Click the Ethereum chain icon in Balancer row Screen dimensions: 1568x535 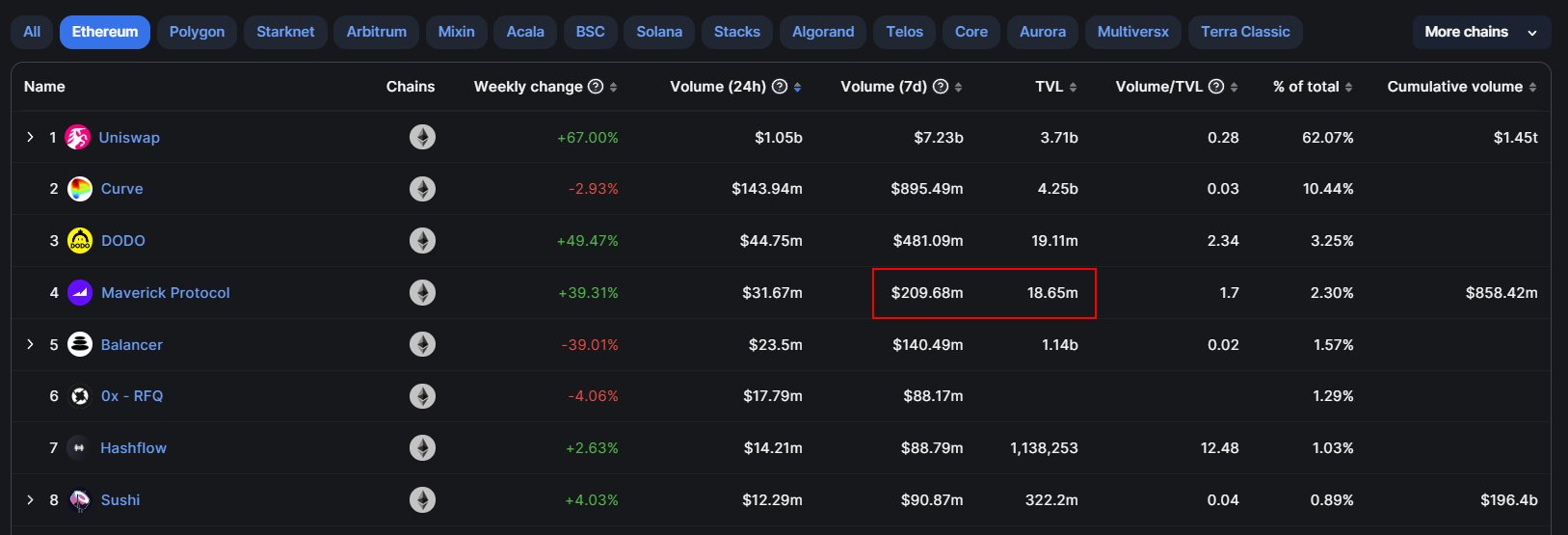click(422, 345)
